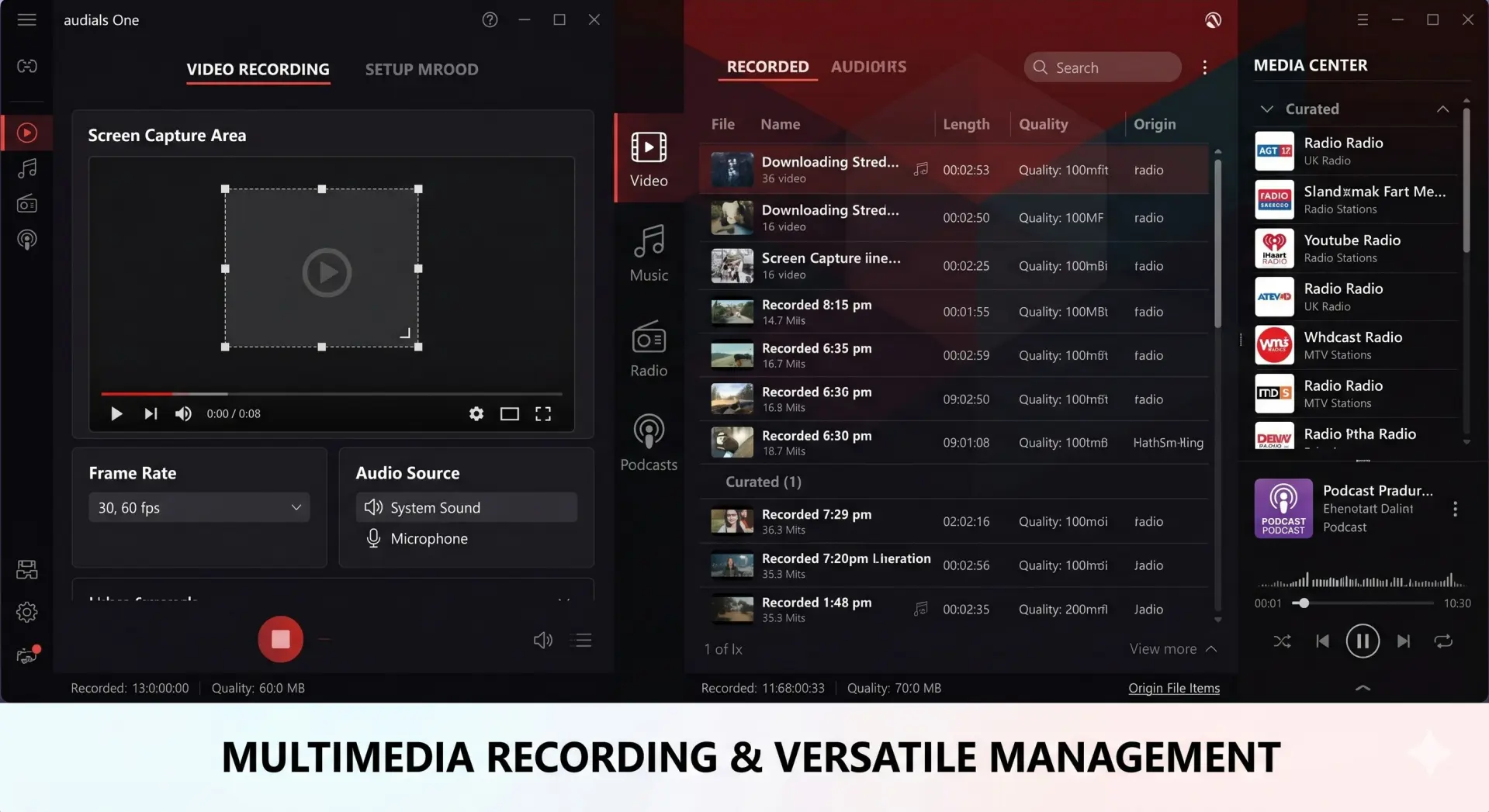Mute preview volume speaker icon
This screenshot has width=1489, height=812.
click(x=183, y=414)
